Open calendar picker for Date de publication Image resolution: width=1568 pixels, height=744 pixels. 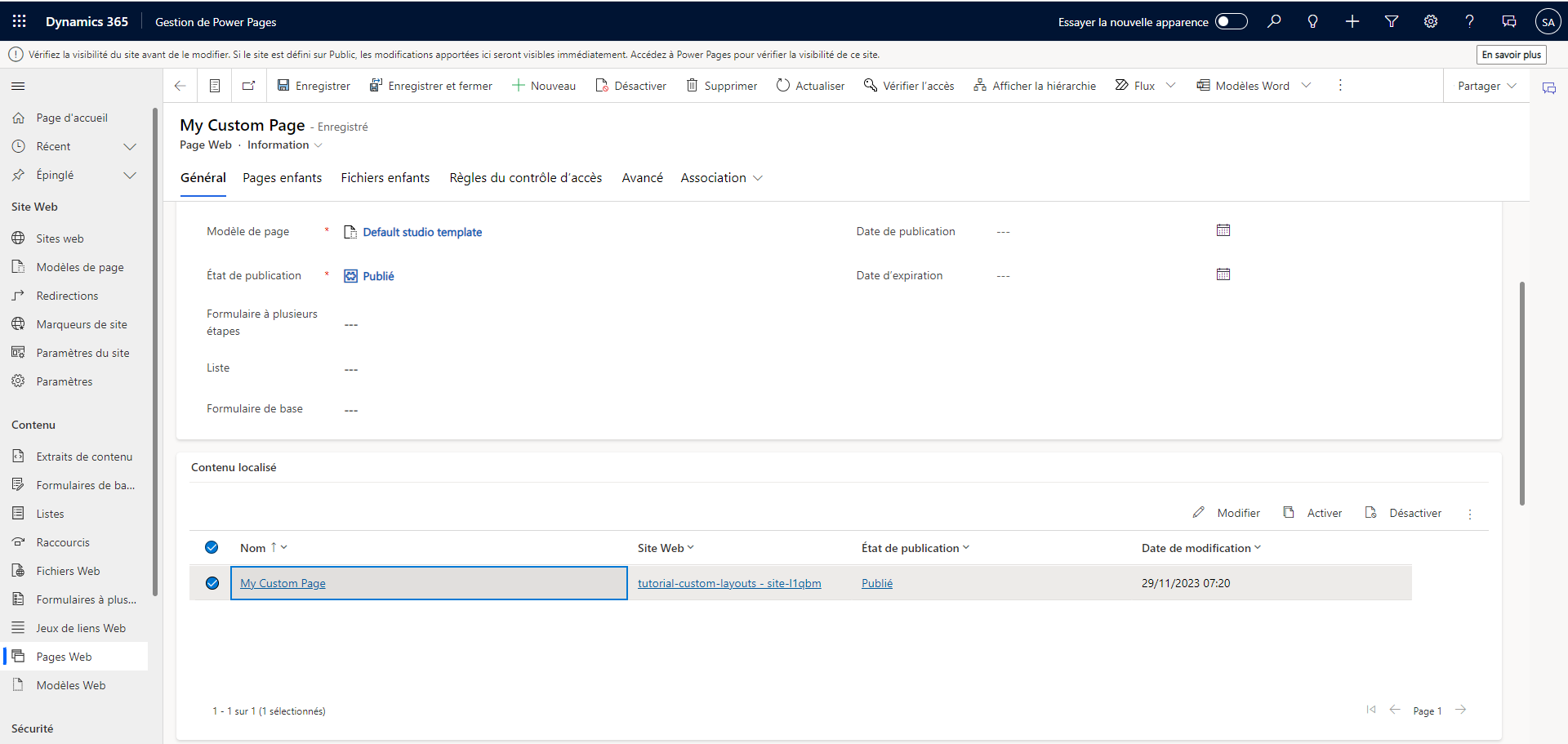(1223, 231)
